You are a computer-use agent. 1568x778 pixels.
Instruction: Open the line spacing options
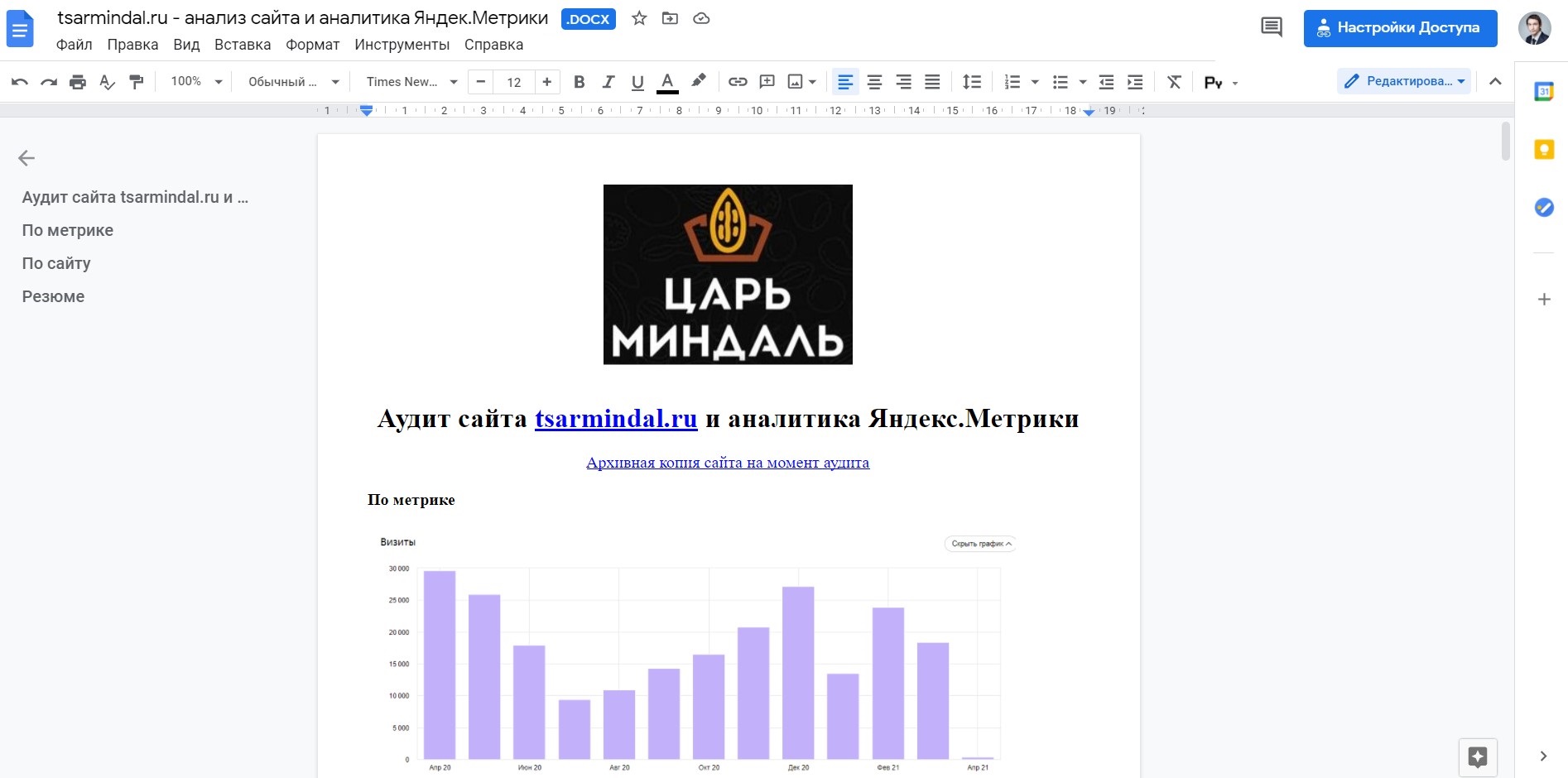(x=972, y=81)
